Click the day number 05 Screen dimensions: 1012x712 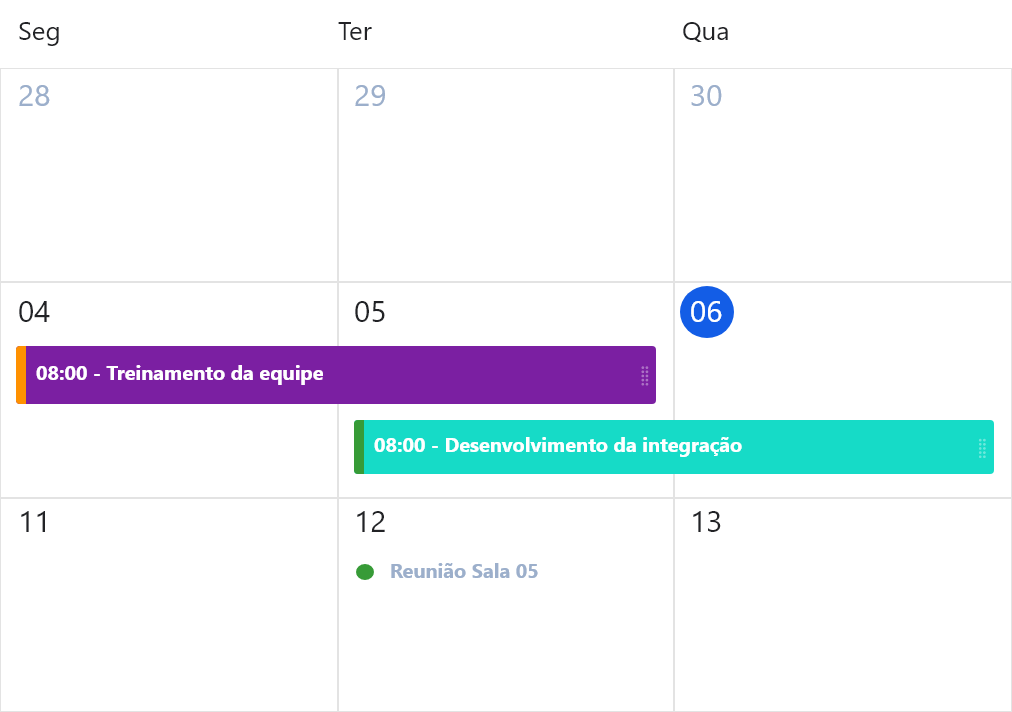pos(370,312)
